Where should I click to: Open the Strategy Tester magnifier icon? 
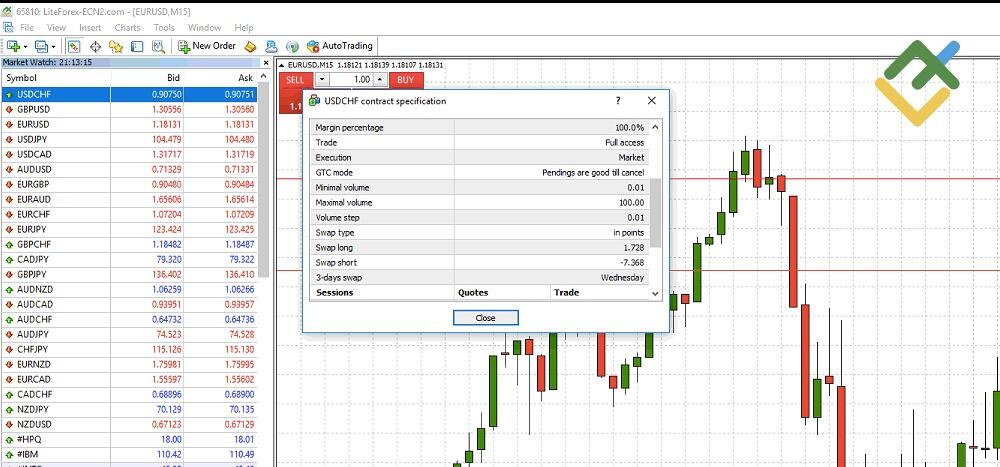tap(158, 46)
